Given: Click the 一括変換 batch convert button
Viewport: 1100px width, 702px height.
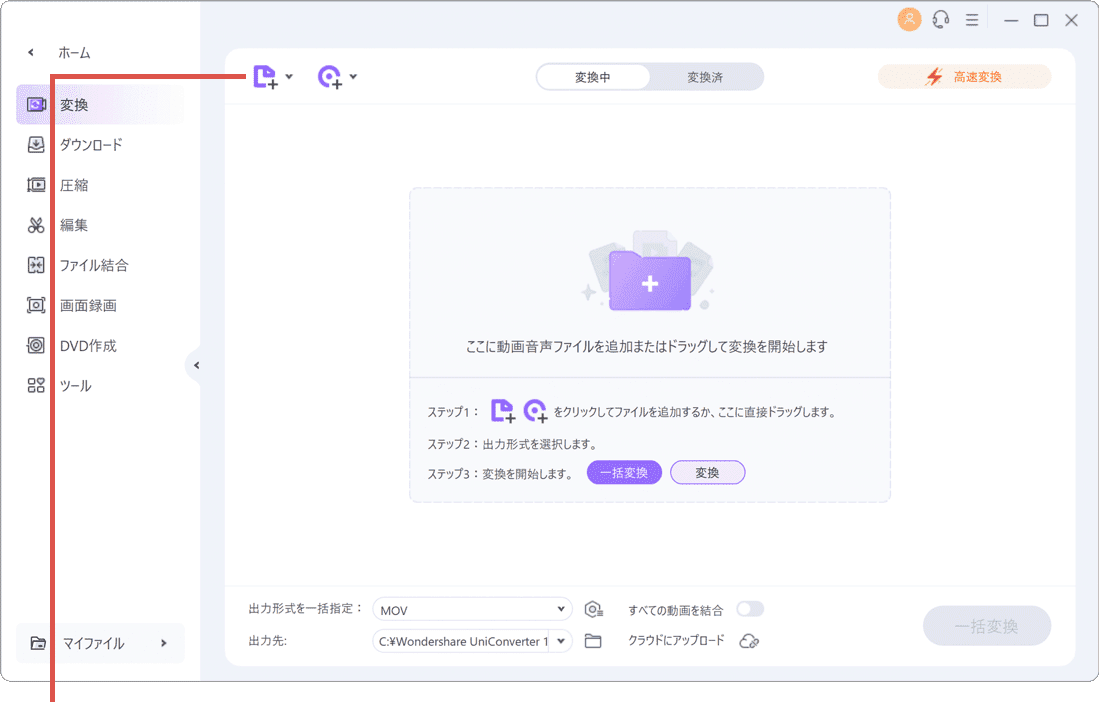Looking at the screenshot, I should pos(987,625).
